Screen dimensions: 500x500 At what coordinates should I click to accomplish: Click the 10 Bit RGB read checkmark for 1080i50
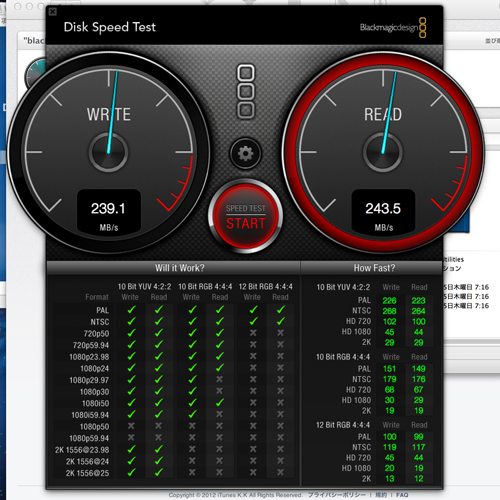pos(219,403)
